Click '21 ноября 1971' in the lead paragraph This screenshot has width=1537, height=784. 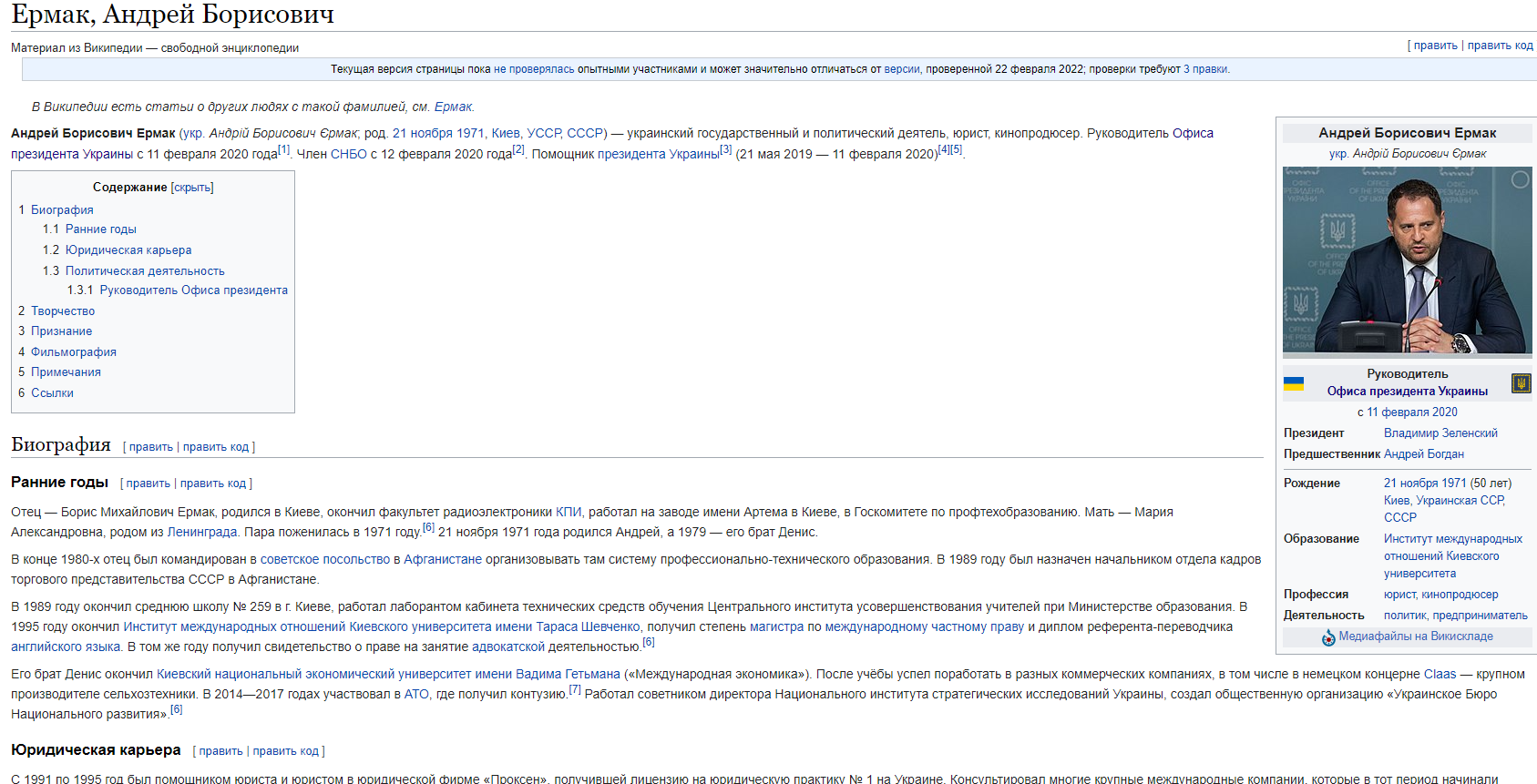click(438, 134)
